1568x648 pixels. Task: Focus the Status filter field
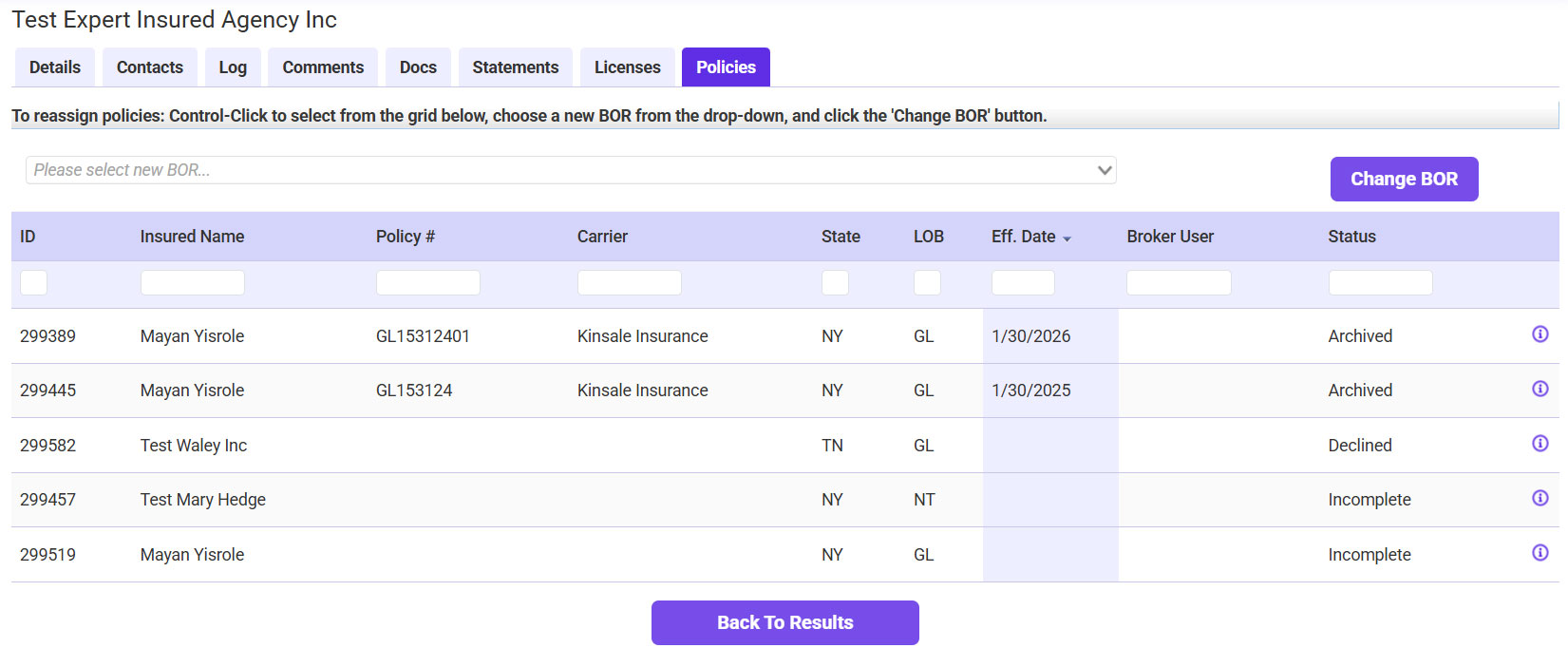pyautogui.click(x=1379, y=282)
